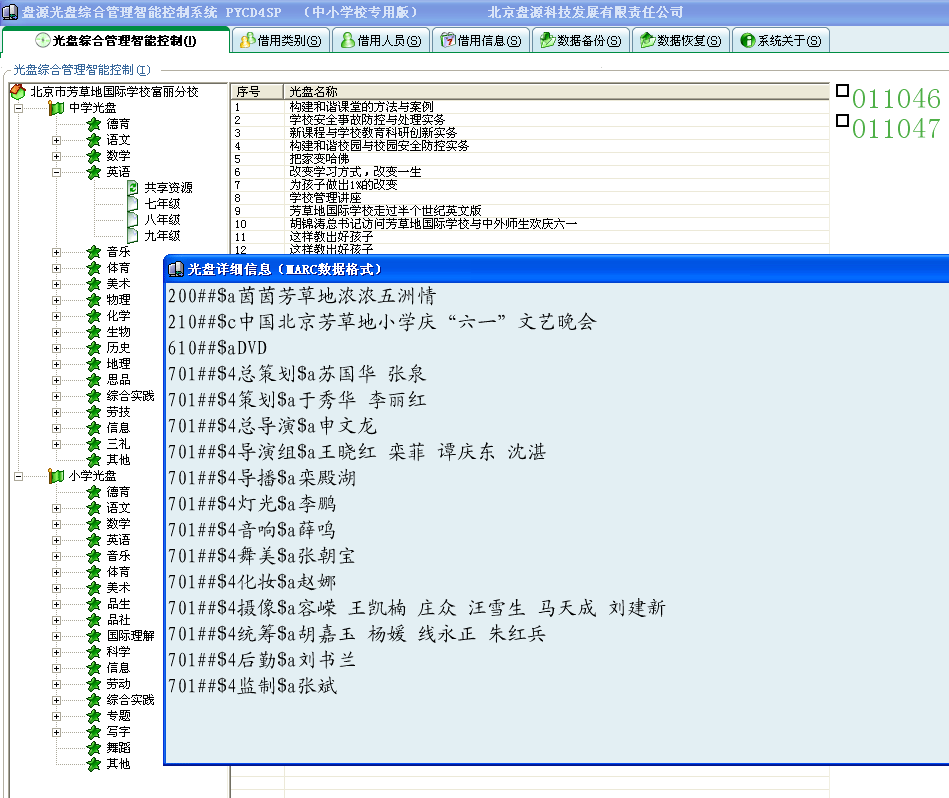Screen dimensions: 949x798
Task: Click disc number 011047
Action: point(896,128)
